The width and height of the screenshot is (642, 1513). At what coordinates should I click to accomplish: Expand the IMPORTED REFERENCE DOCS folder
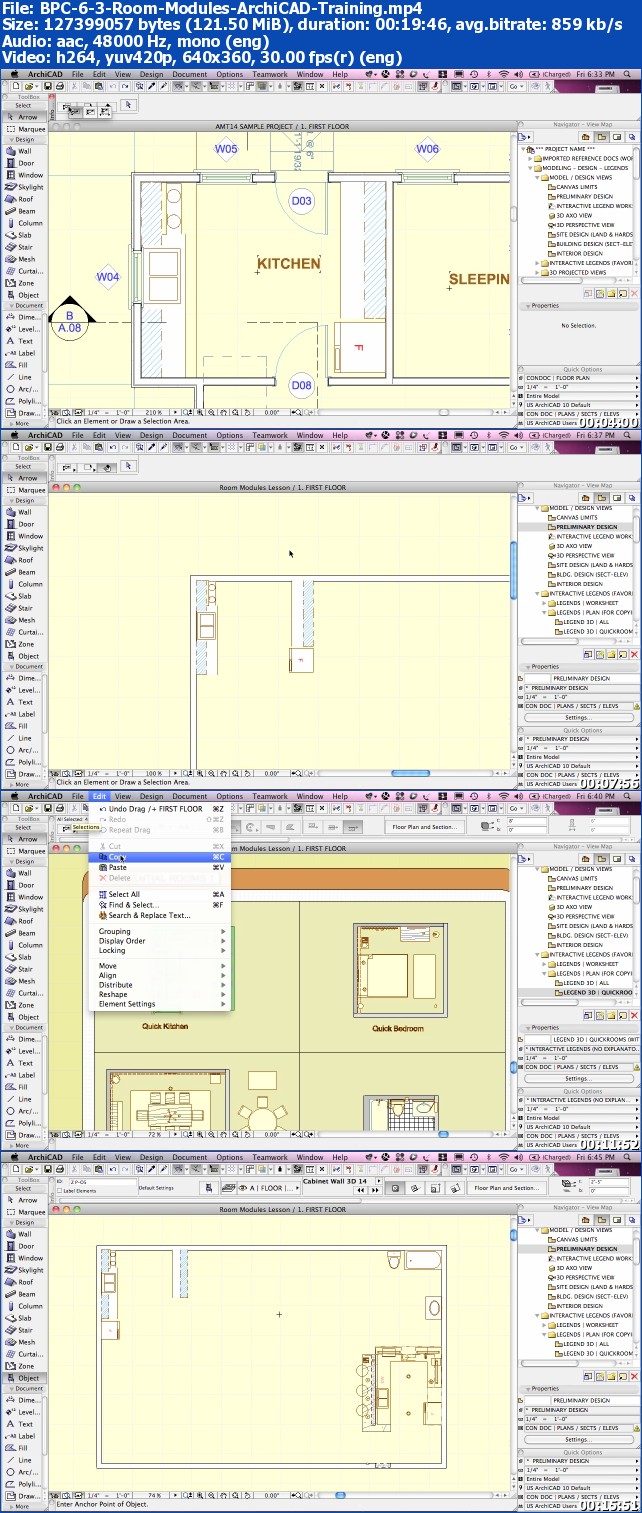point(530,158)
